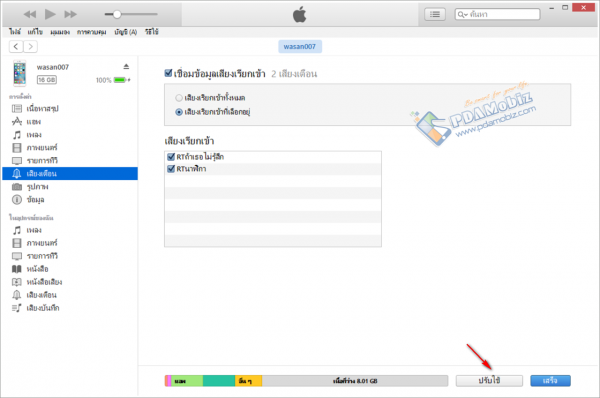
Task: Open รายการทีวี under การตั้งค่า settings
Action: [69, 161]
